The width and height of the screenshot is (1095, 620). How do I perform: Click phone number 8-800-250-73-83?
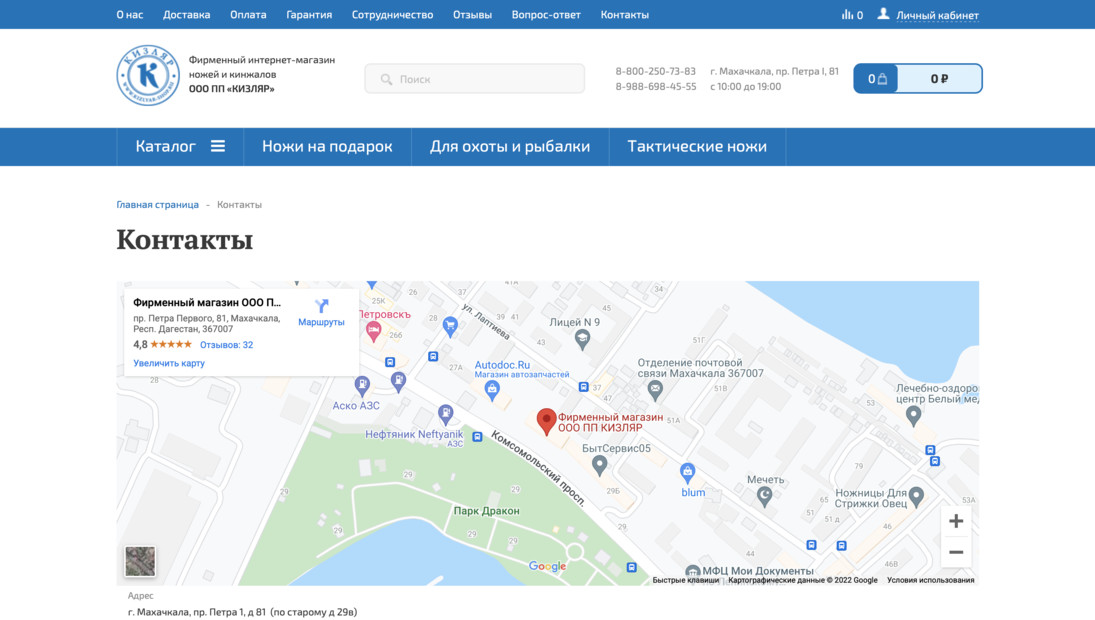[x=655, y=71]
